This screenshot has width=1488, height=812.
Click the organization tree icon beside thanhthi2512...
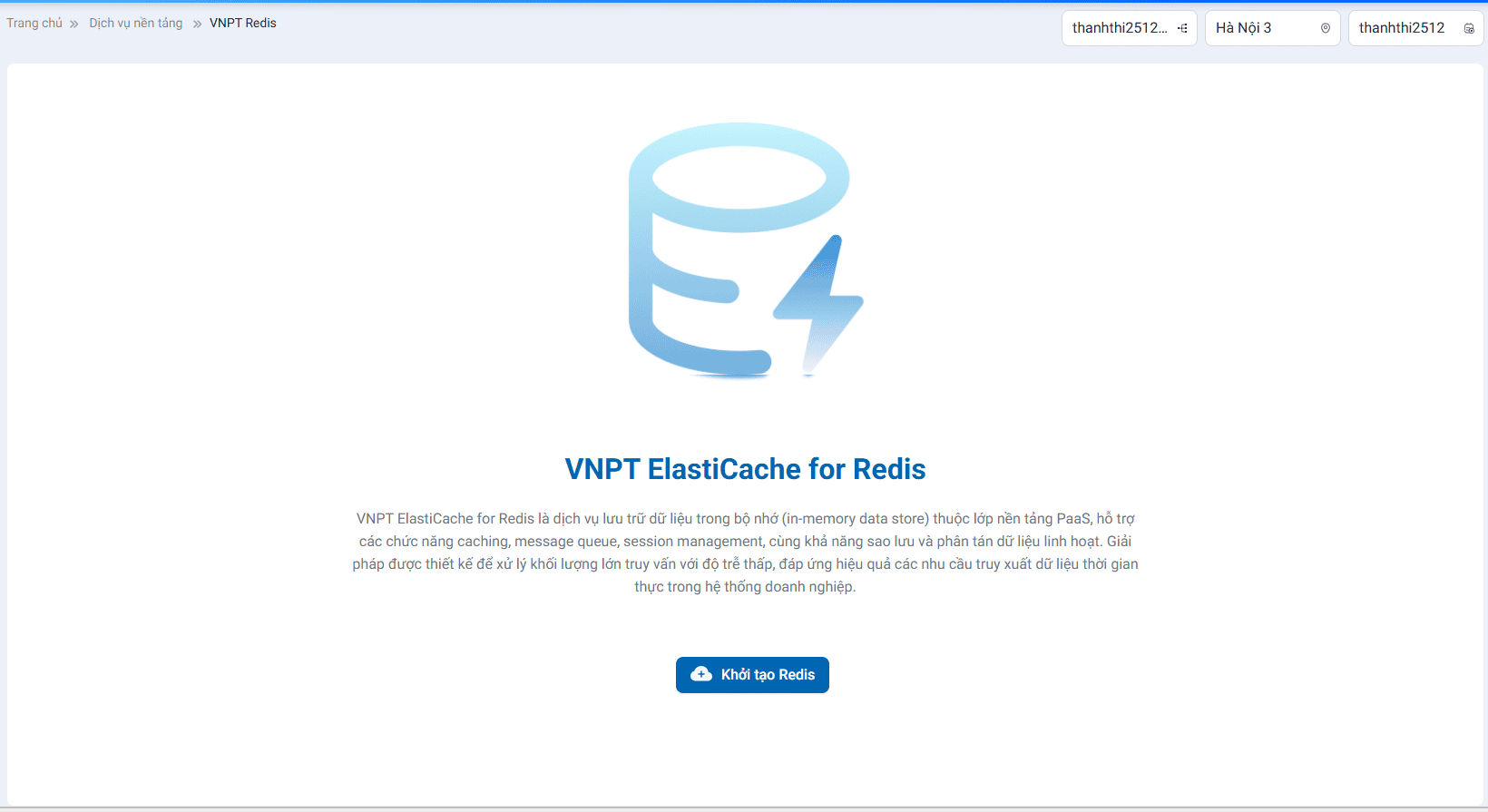(x=1182, y=28)
